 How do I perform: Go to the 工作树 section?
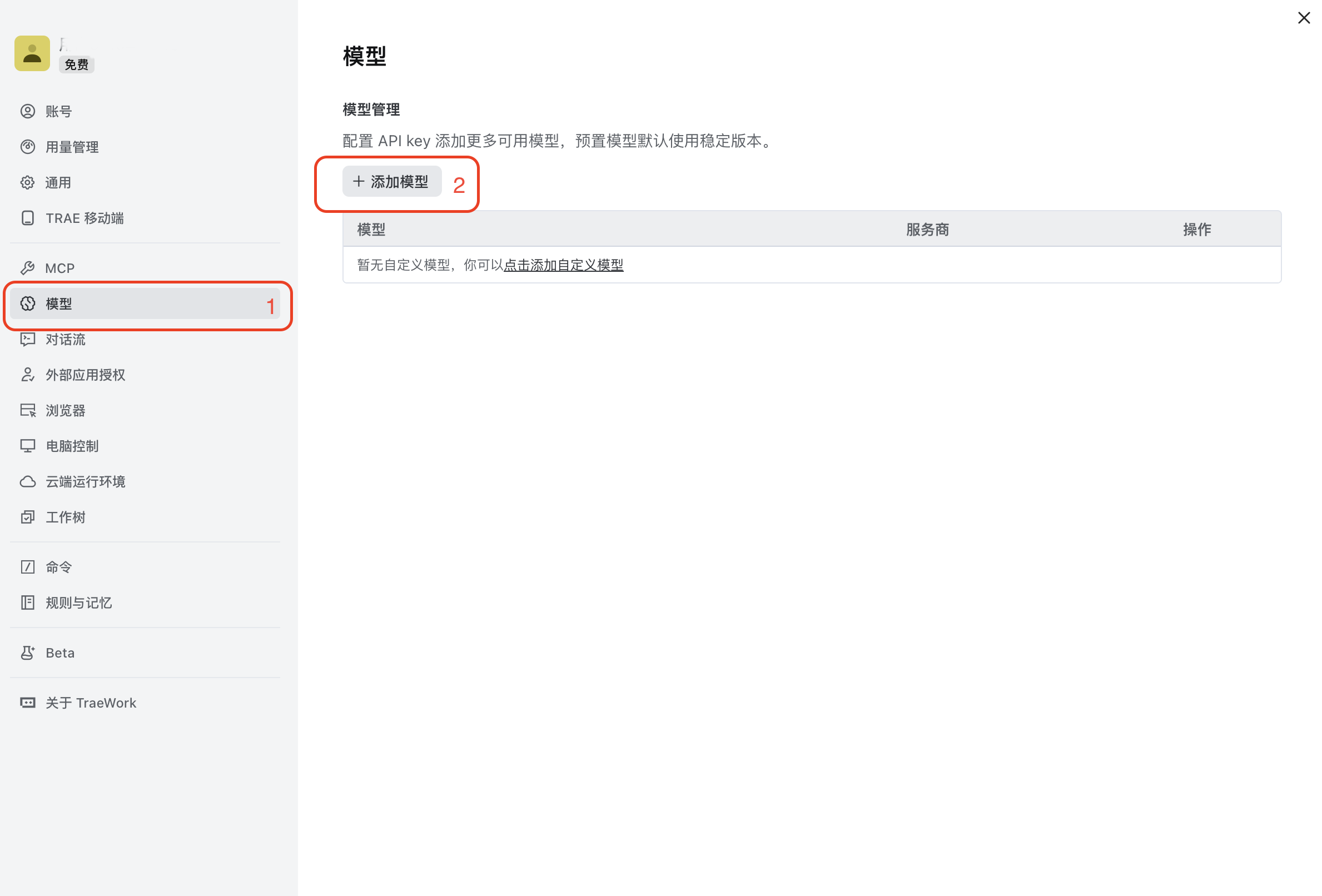[x=145, y=517]
